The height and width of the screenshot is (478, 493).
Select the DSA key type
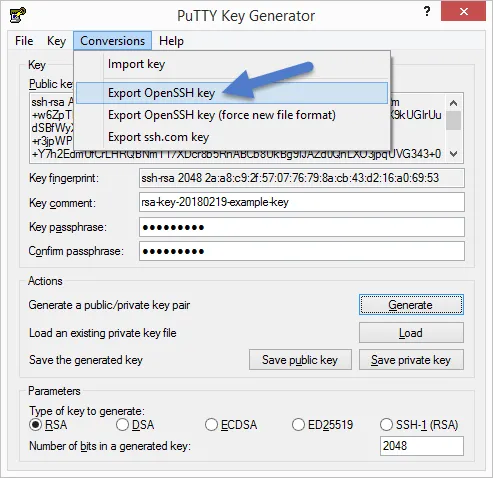(x=135, y=425)
